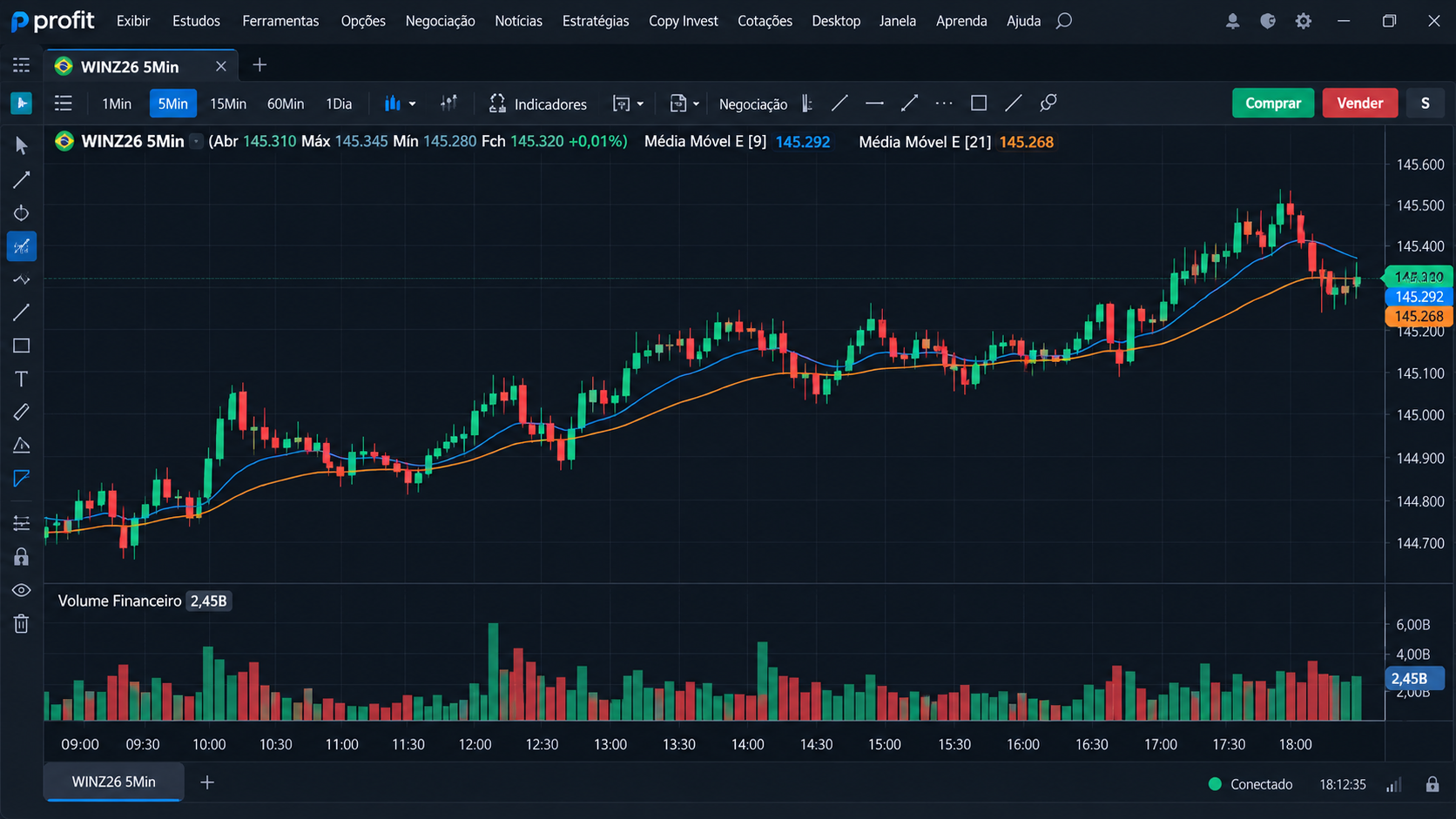The image size is (1456, 819).
Task: Toggle the blue play panel button
Action: (x=22, y=103)
